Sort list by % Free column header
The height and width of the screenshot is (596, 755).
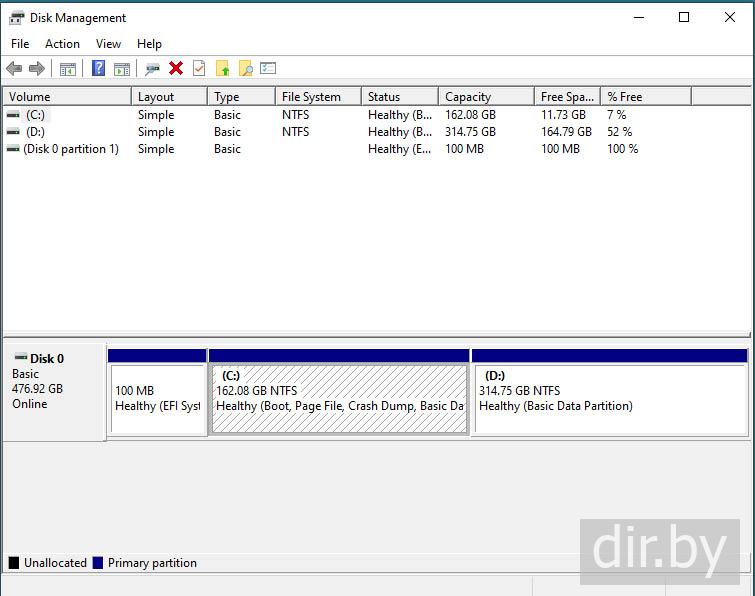pyautogui.click(x=644, y=97)
